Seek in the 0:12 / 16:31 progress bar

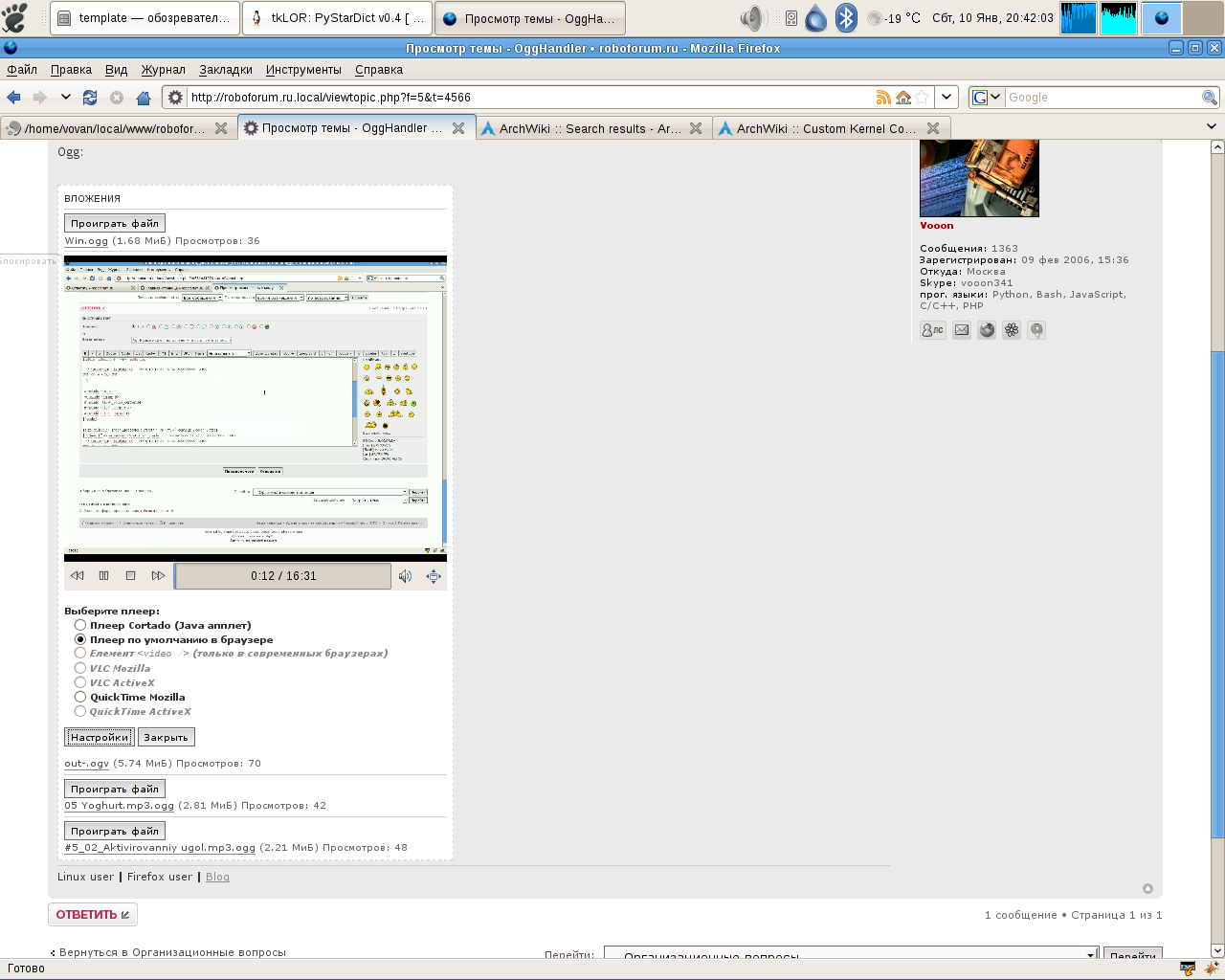[283, 576]
